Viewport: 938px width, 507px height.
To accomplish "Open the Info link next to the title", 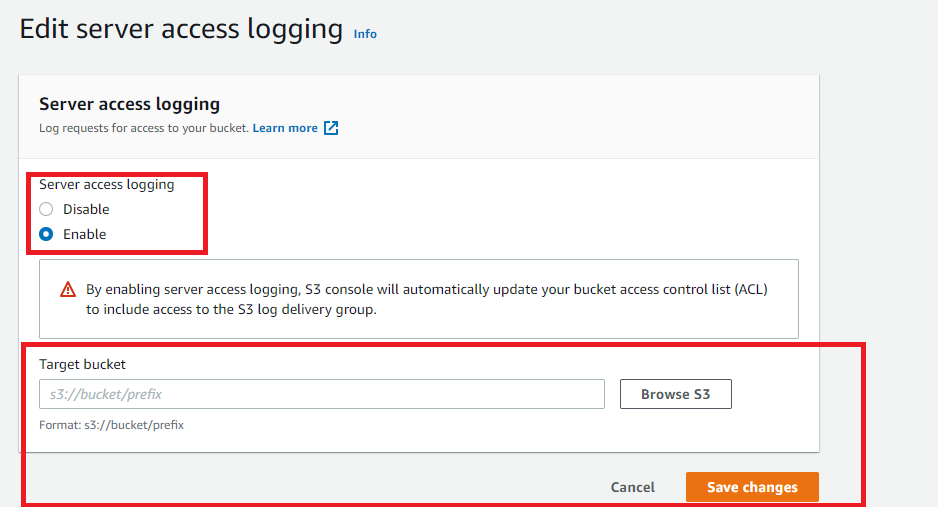I will (365, 34).
